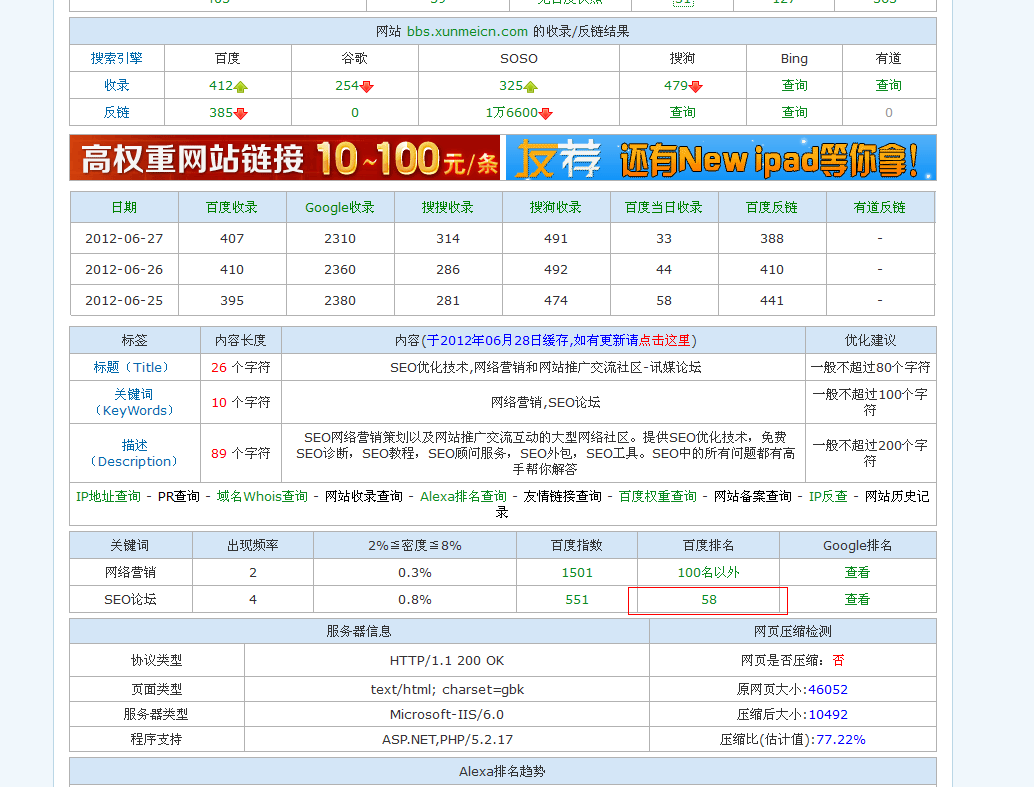Image resolution: width=1034 pixels, height=787 pixels.
Task: Click the red down arrow beside SOSO 反链 1万6600
Action: pyautogui.click(x=546, y=114)
